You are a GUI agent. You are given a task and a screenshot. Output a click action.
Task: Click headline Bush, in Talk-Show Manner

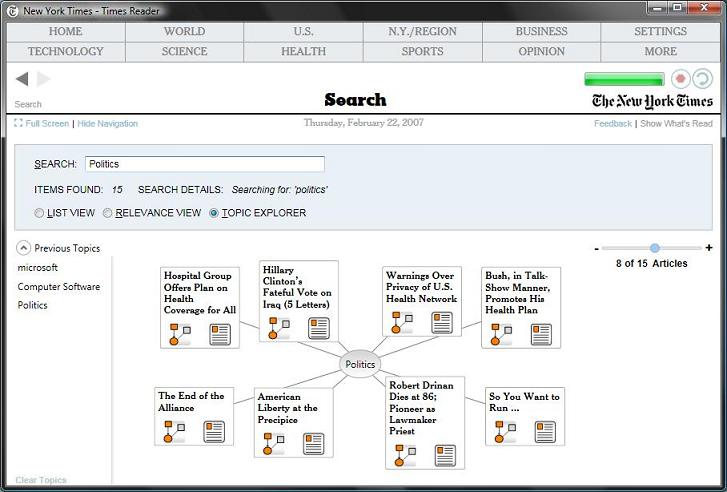518,293
